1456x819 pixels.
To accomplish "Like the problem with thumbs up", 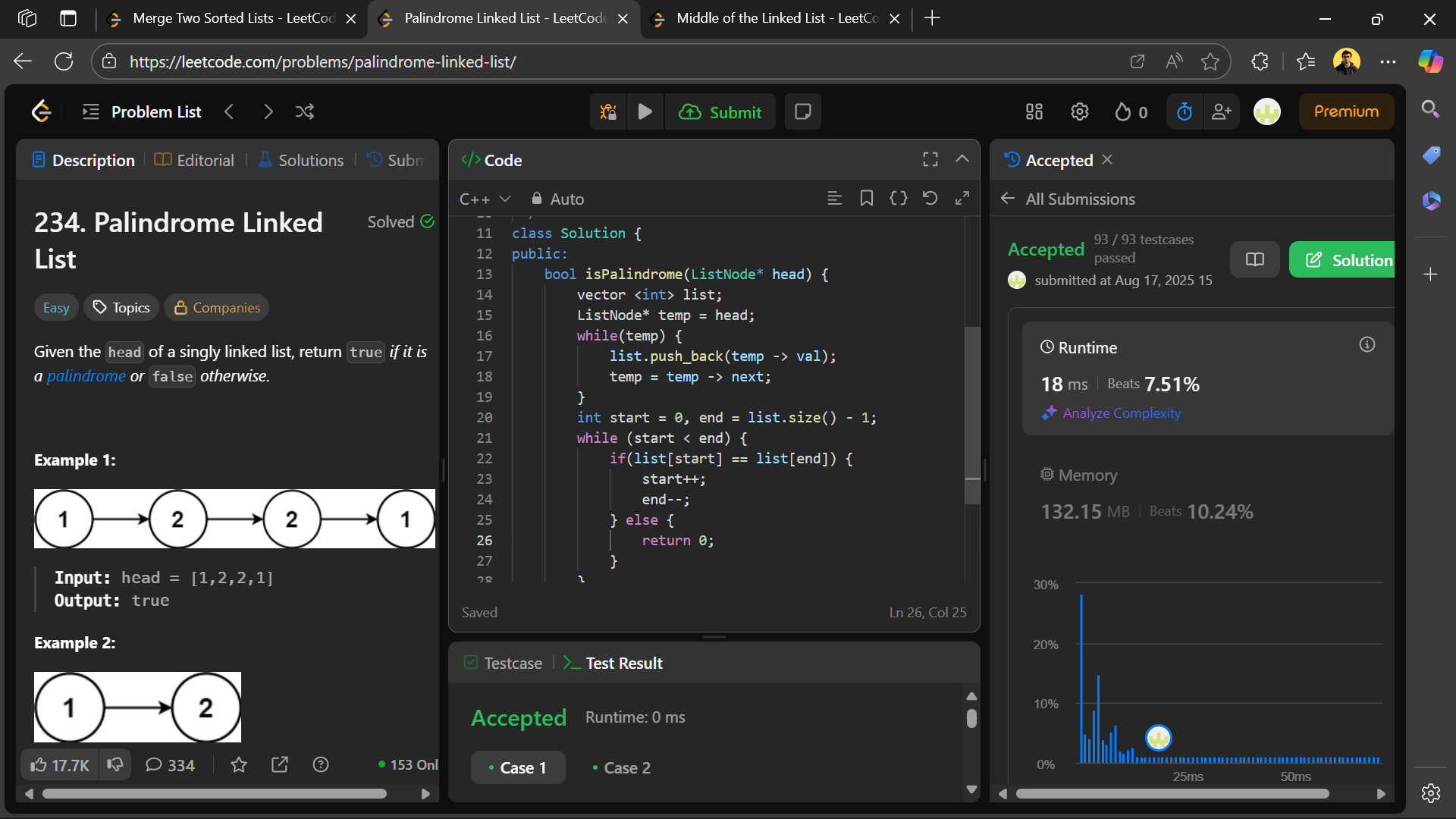I will [x=59, y=765].
